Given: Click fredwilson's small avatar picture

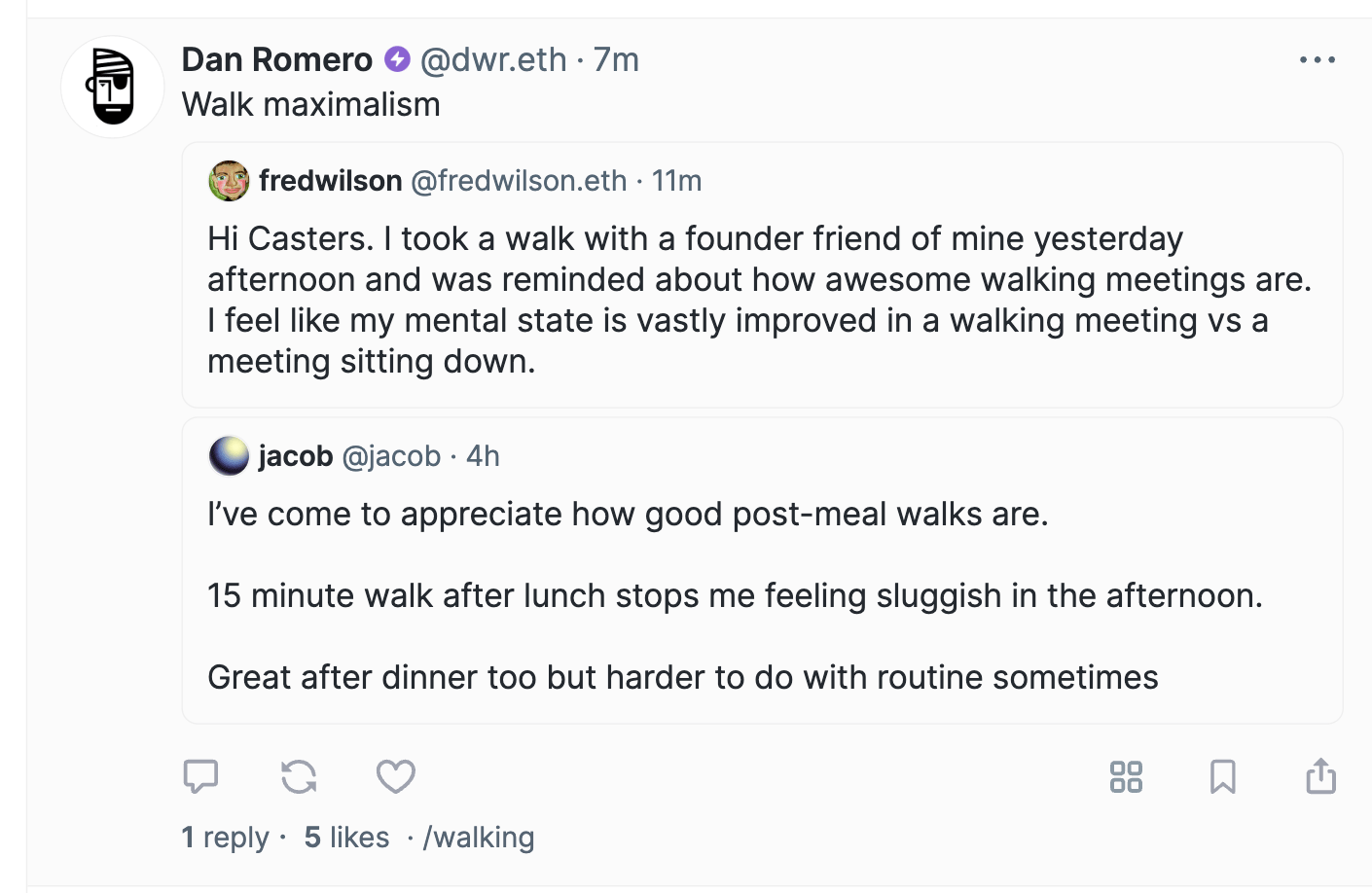Looking at the screenshot, I should tap(230, 181).
